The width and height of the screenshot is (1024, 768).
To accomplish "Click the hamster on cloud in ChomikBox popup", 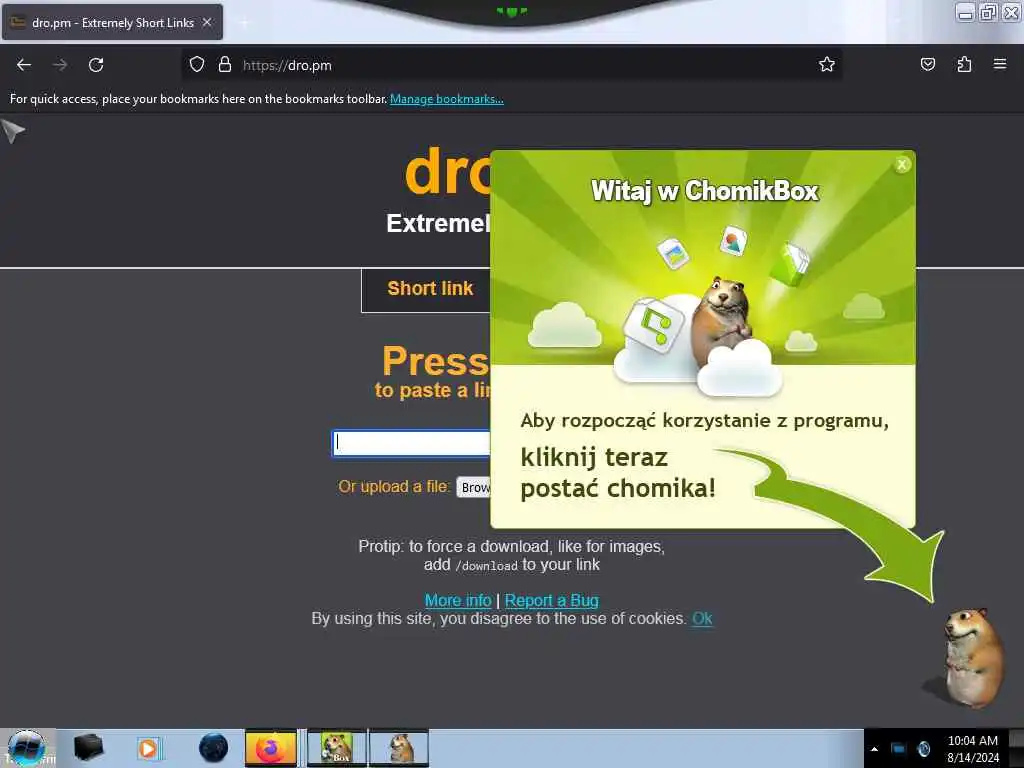I will (724, 320).
